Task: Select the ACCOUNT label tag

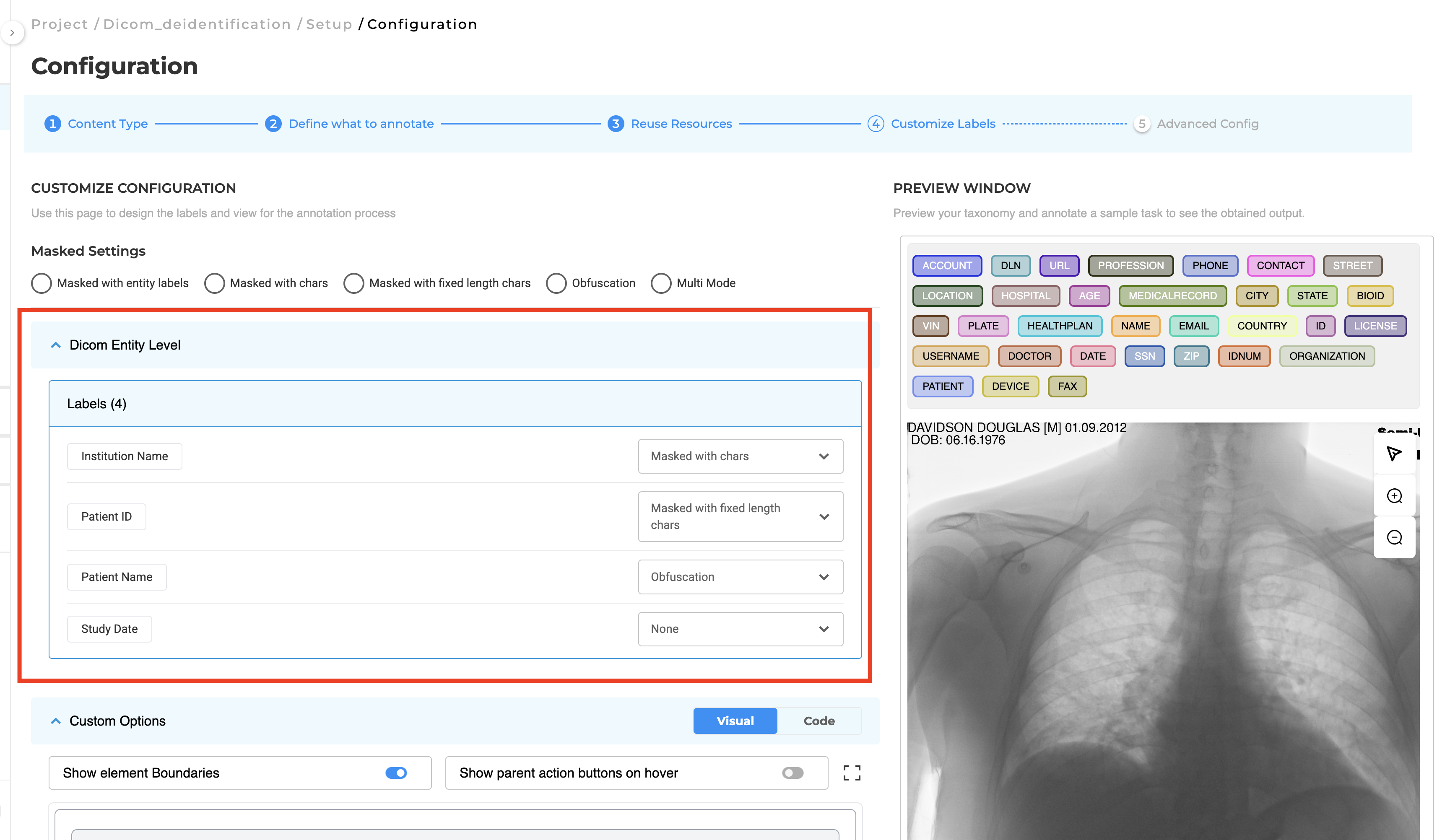Action: tap(947, 266)
